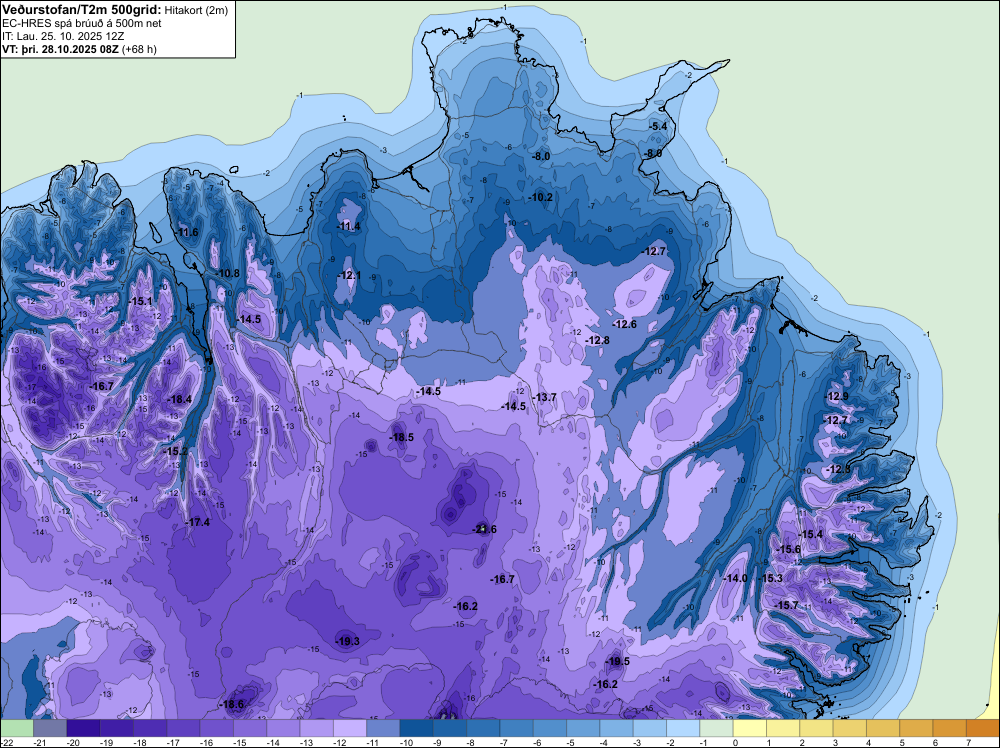Click the -15.3 temperature label

coord(770,578)
